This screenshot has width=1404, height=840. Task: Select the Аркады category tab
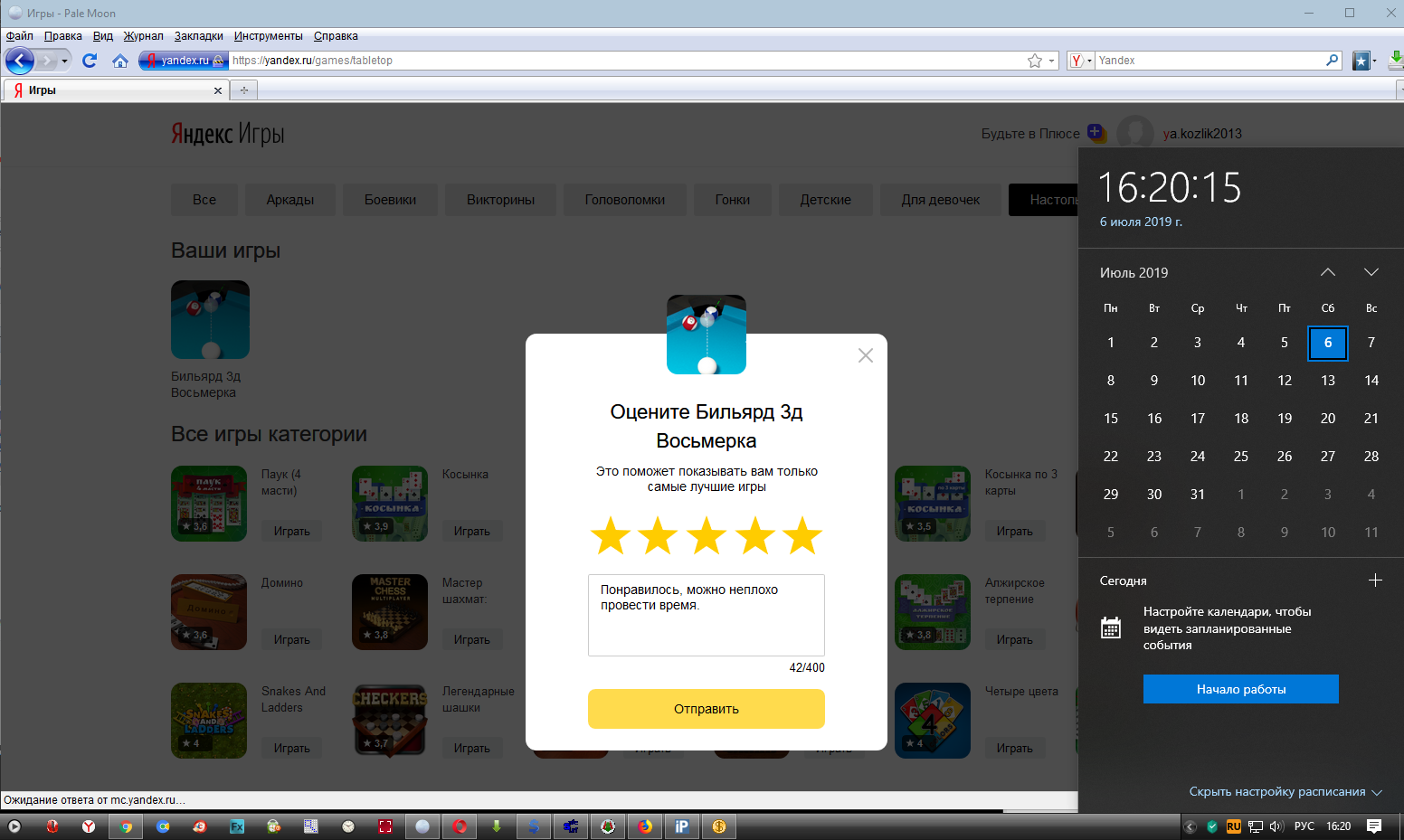point(290,200)
